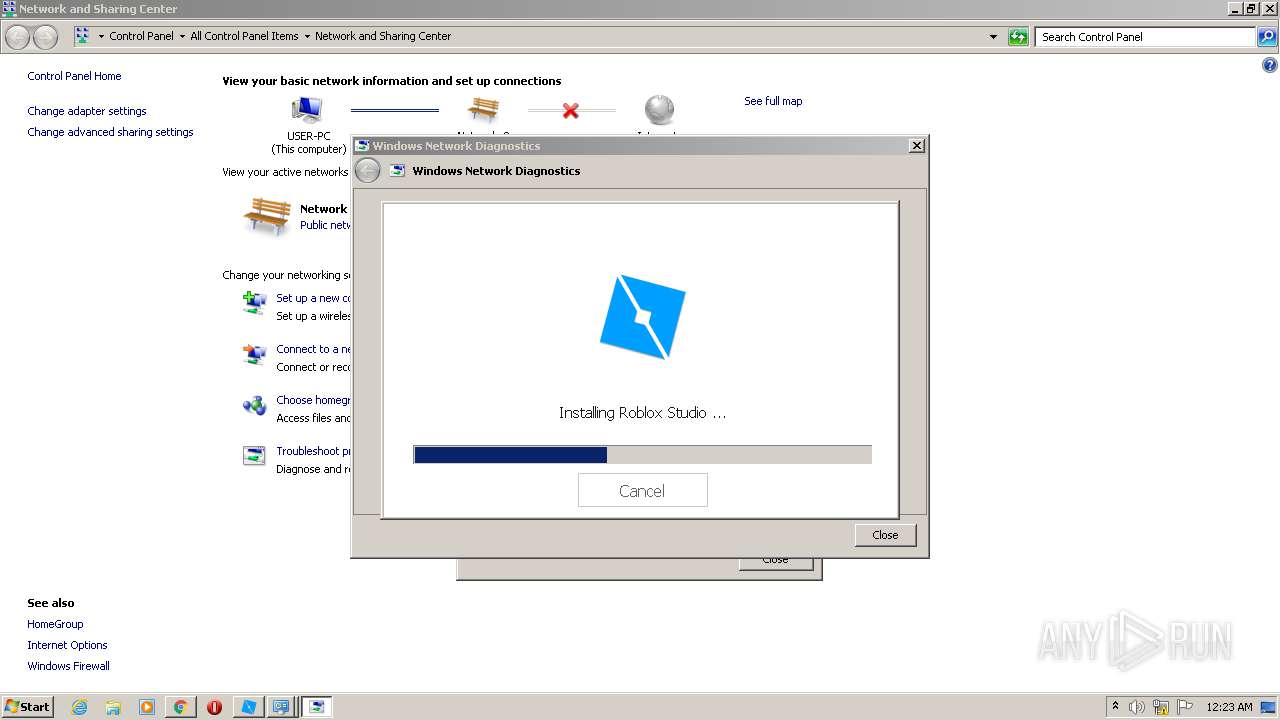This screenshot has width=1280, height=720.
Task: Click the active Network bench icon
Action: coord(267,216)
